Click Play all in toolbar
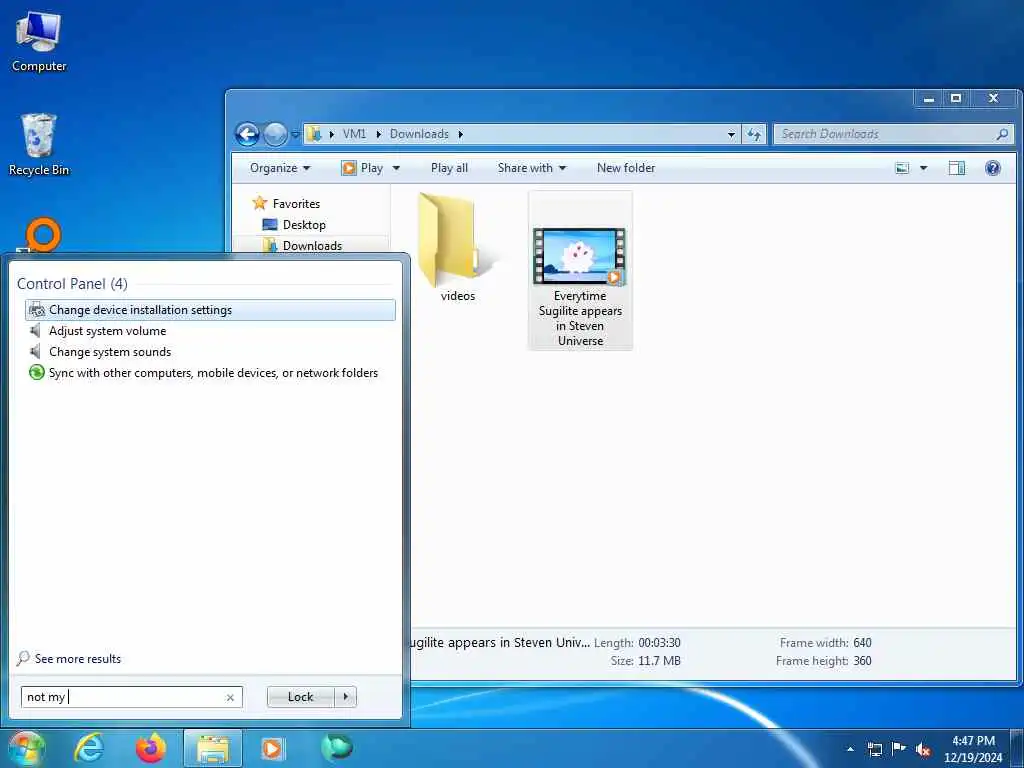1024x768 pixels. [449, 168]
